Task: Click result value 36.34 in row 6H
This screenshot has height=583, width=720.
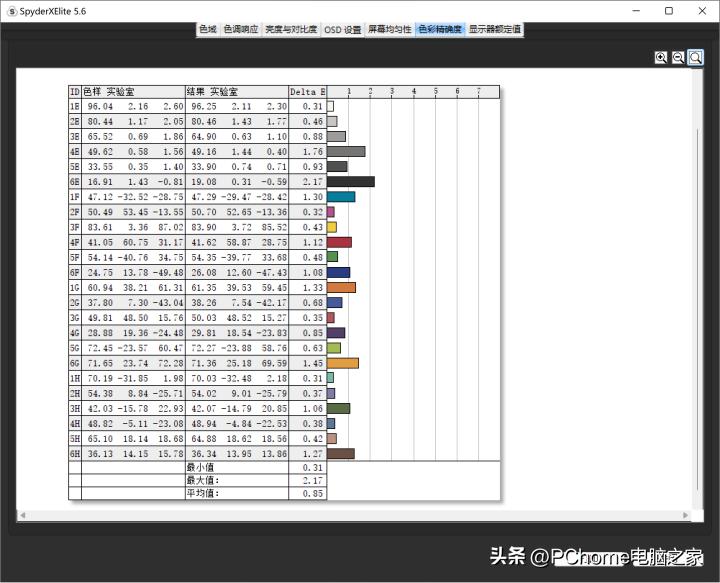Action: [204, 454]
